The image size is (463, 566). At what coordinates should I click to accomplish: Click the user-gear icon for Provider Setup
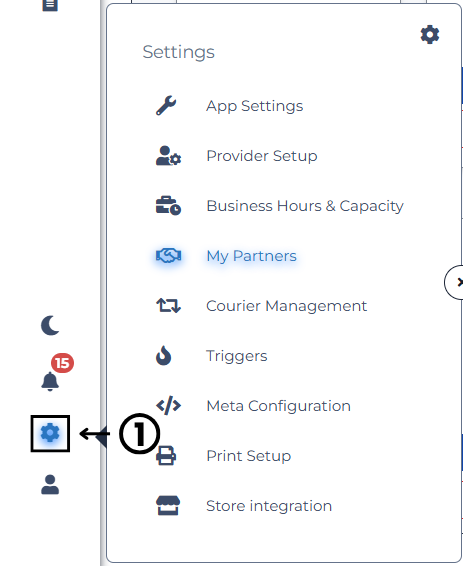(x=168, y=156)
